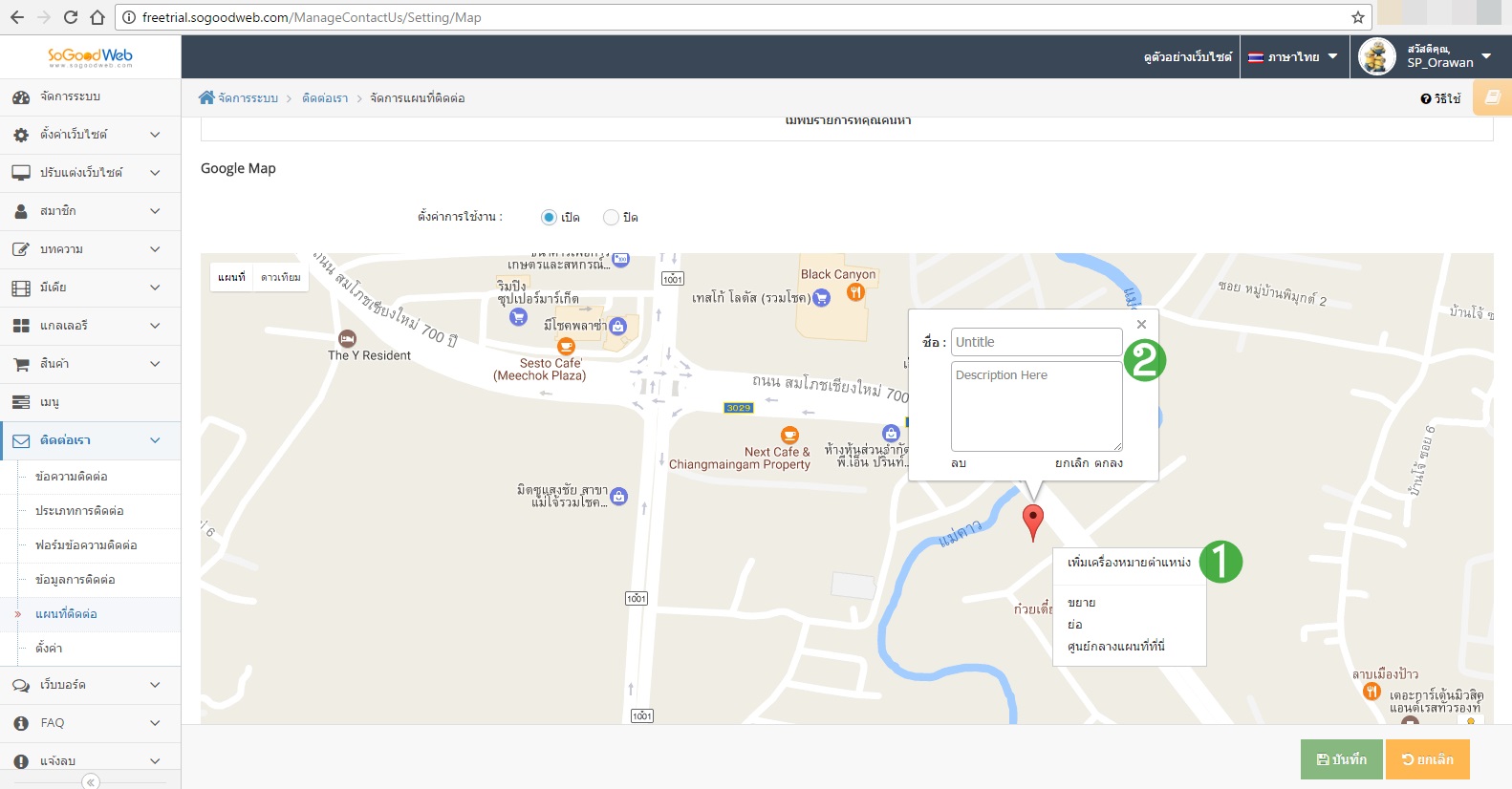Collapse the sidebar with the double-arrow icon
Viewport: 1512px width, 789px height.
pyautogui.click(x=91, y=782)
